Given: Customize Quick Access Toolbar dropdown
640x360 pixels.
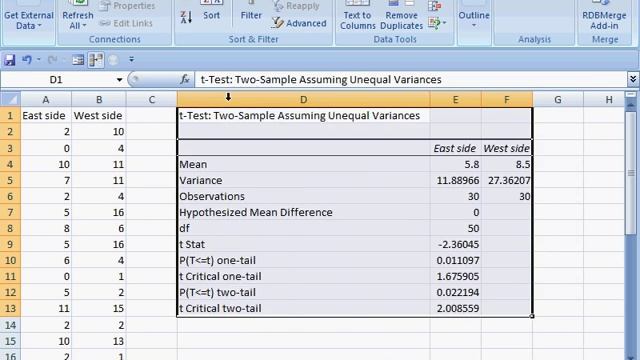Looking at the screenshot, I should (x=131, y=60).
